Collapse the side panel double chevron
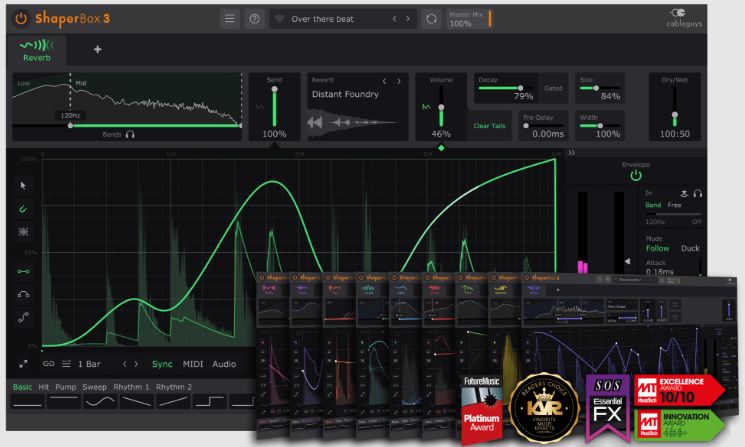This screenshot has height=447, width=745. click(x=572, y=152)
